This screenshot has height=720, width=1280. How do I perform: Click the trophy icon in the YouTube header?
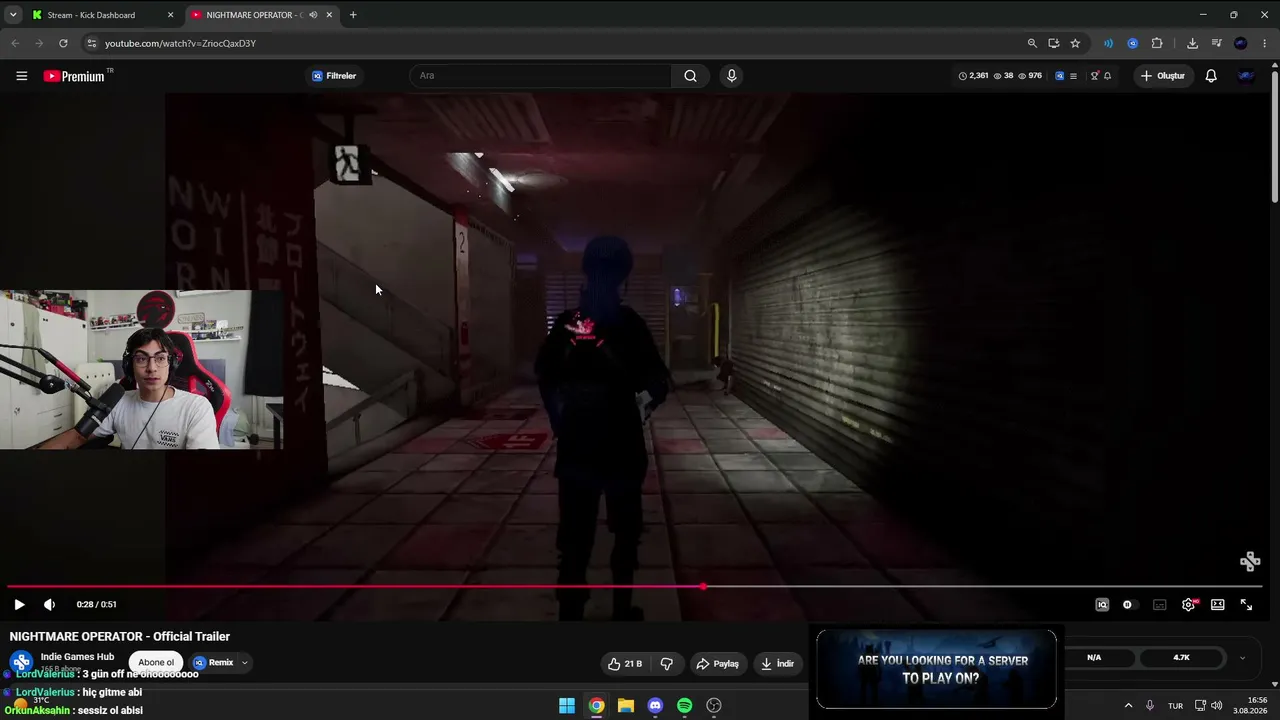coord(1094,76)
